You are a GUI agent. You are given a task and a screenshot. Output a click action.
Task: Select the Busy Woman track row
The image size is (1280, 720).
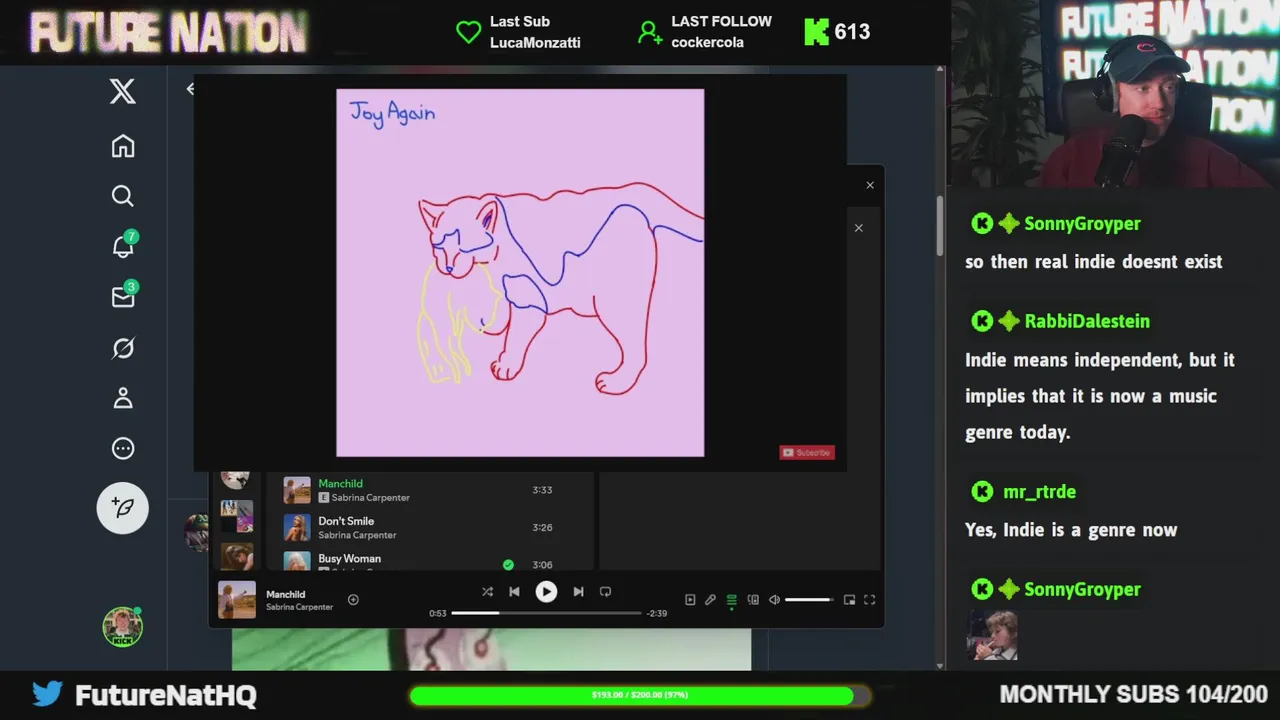coord(430,561)
